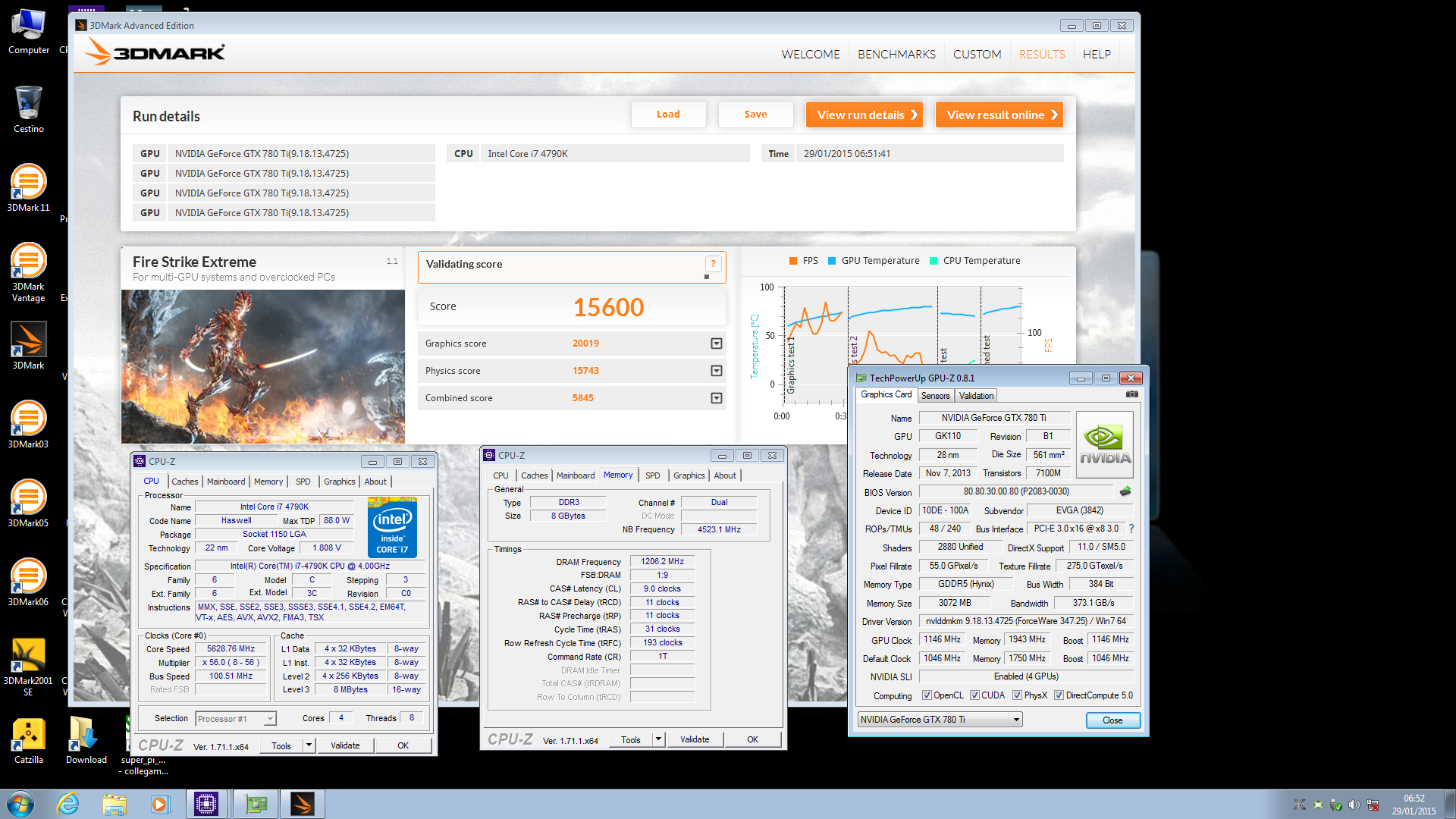Click the Intel Core i7 logo in CPU-Z
1456x819 pixels.
(392, 527)
